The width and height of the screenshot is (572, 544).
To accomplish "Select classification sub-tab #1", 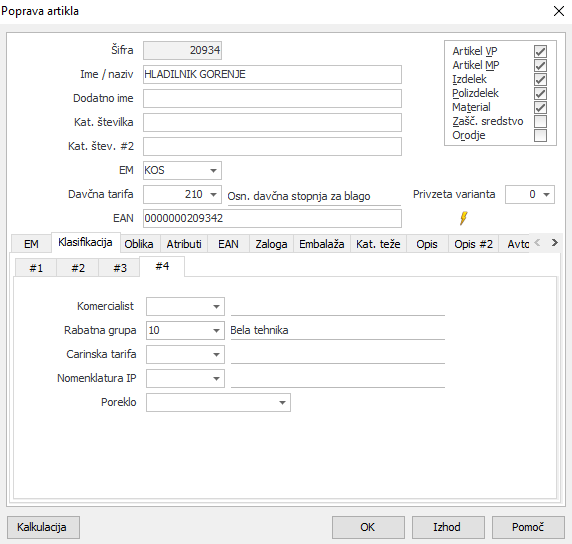I will click(x=36, y=268).
